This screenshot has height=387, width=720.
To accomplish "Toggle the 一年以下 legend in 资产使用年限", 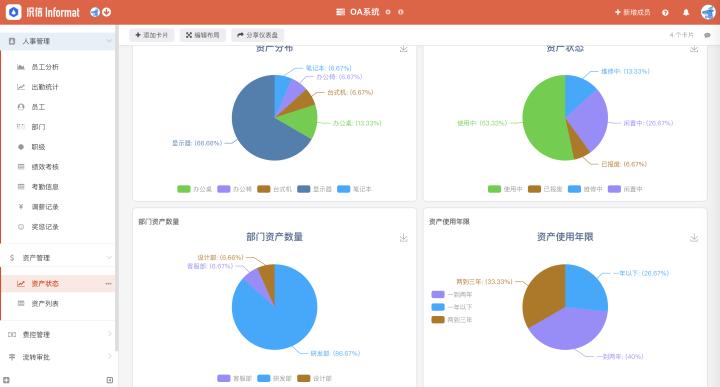I will point(452,307).
